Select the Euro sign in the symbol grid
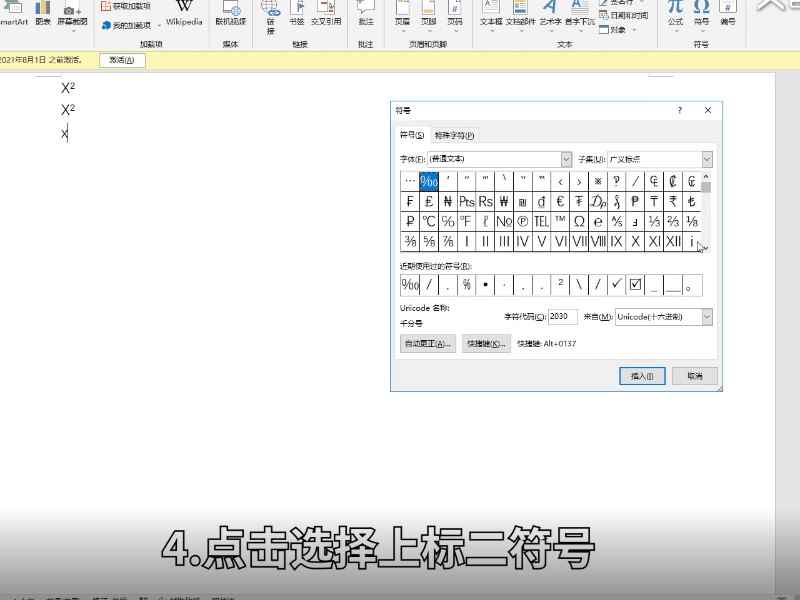This screenshot has width=800, height=600. (560, 201)
